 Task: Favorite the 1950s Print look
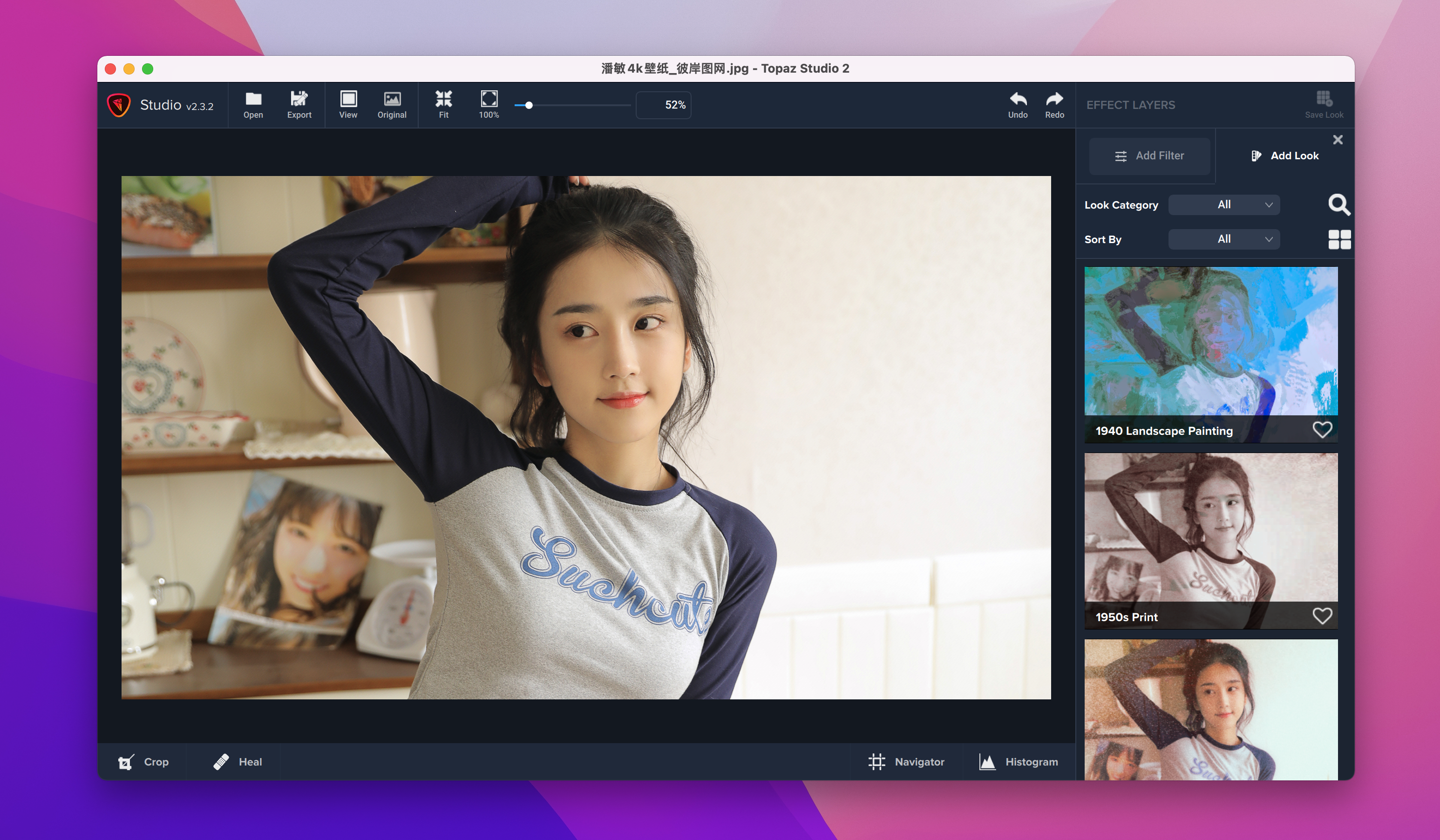(1322, 616)
